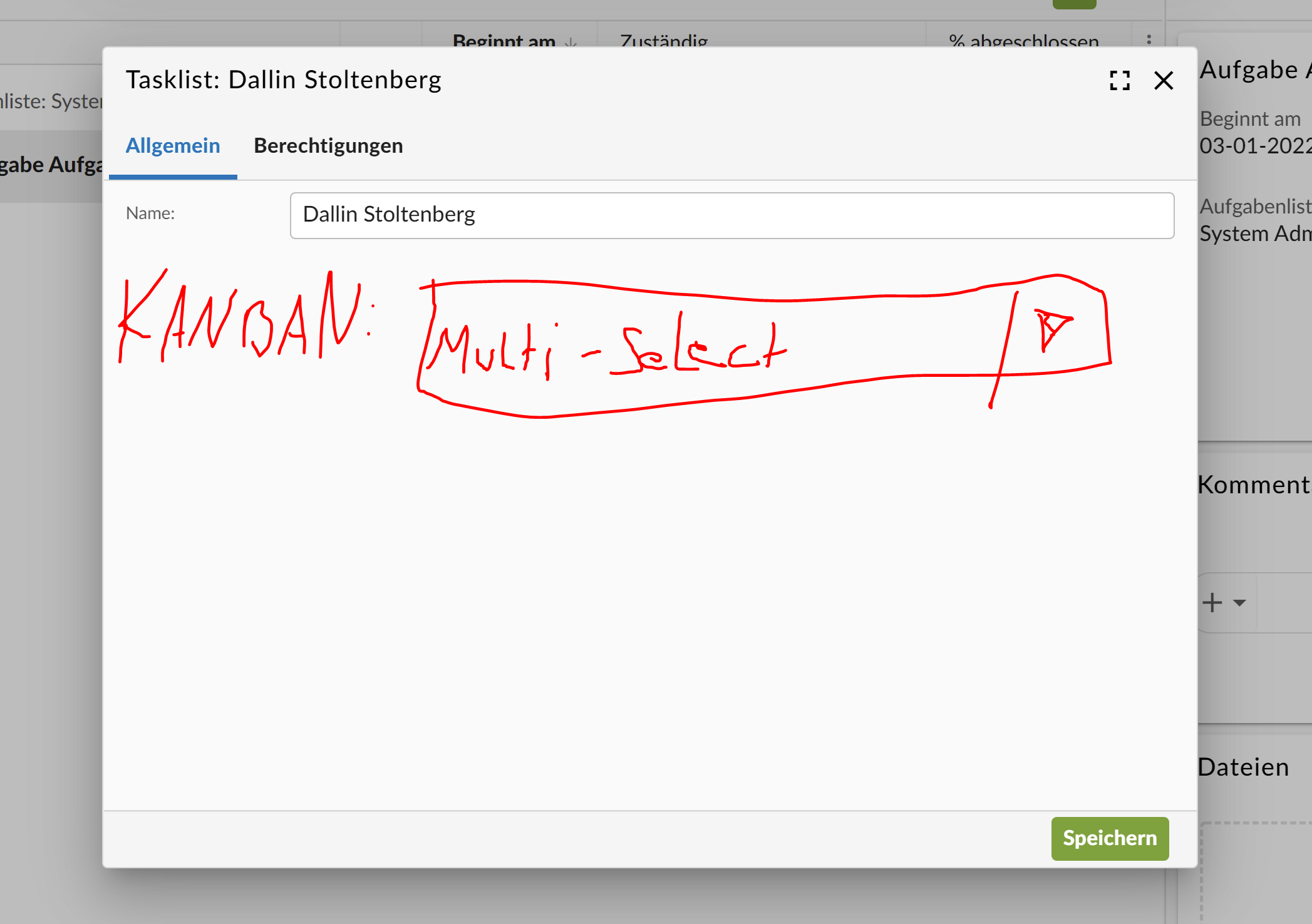This screenshot has height=924, width=1312.
Task: Click the System Admin tasklist value
Action: click(x=1255, y=234)
